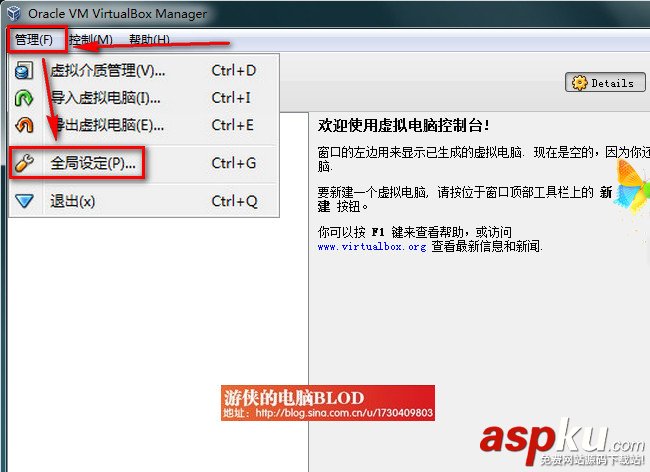
Task: Click the Ctrl+D shortcut text
Action: (234, 71)
